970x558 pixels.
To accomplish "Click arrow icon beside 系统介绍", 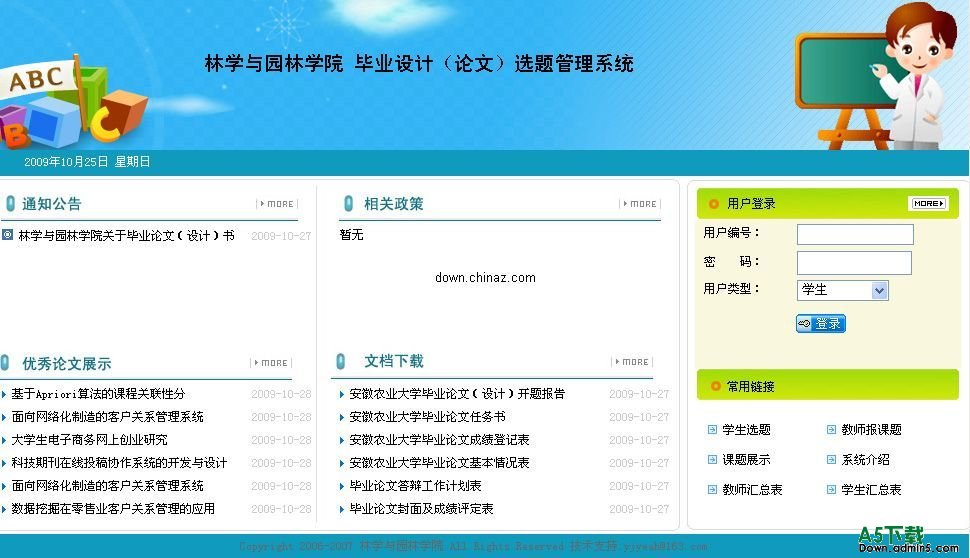I will [831, 459].
